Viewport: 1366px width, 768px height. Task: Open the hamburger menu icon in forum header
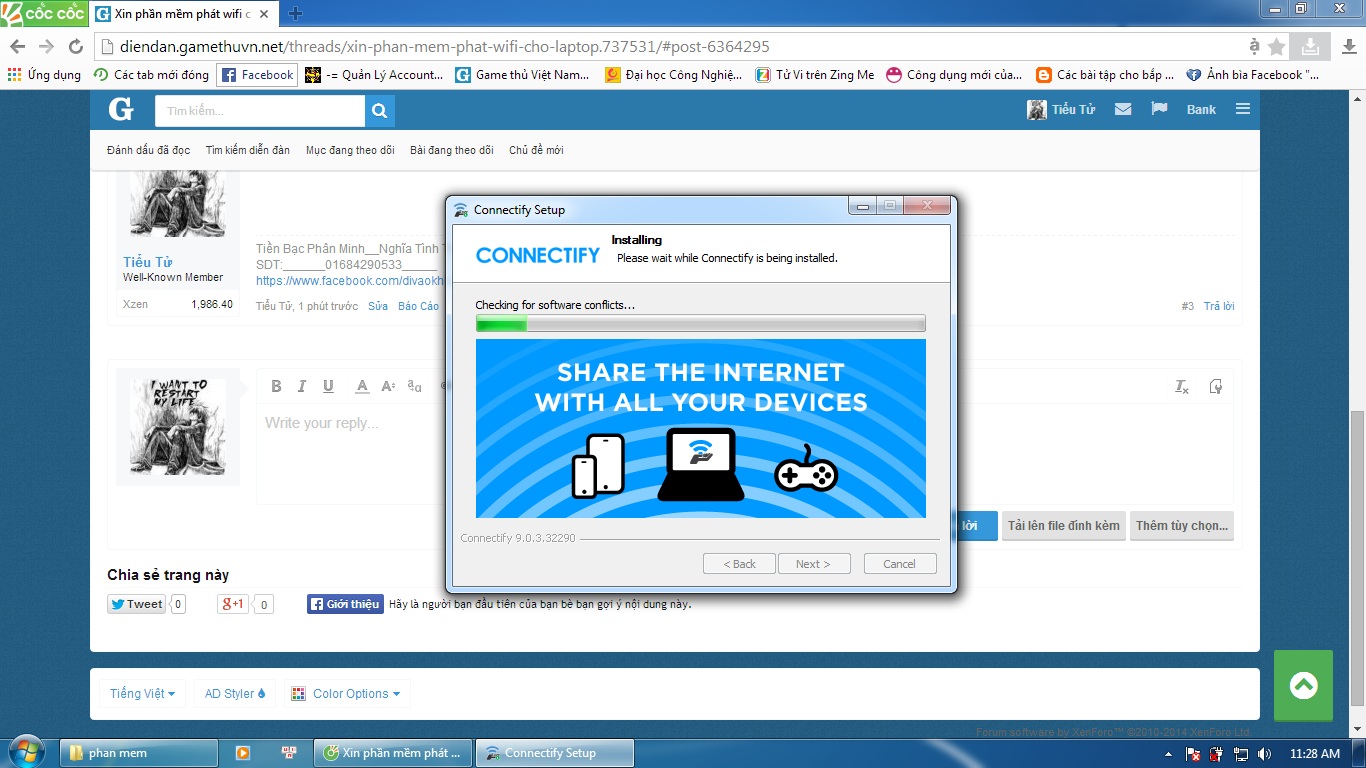pos(1243,109)
